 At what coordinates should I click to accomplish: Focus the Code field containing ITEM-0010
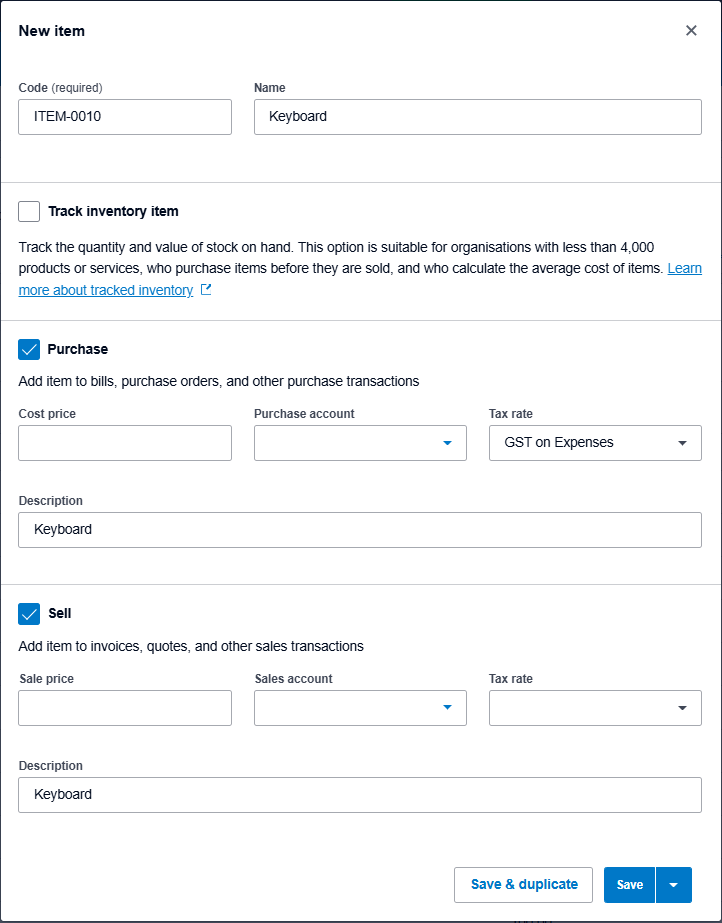coord(125,117)
